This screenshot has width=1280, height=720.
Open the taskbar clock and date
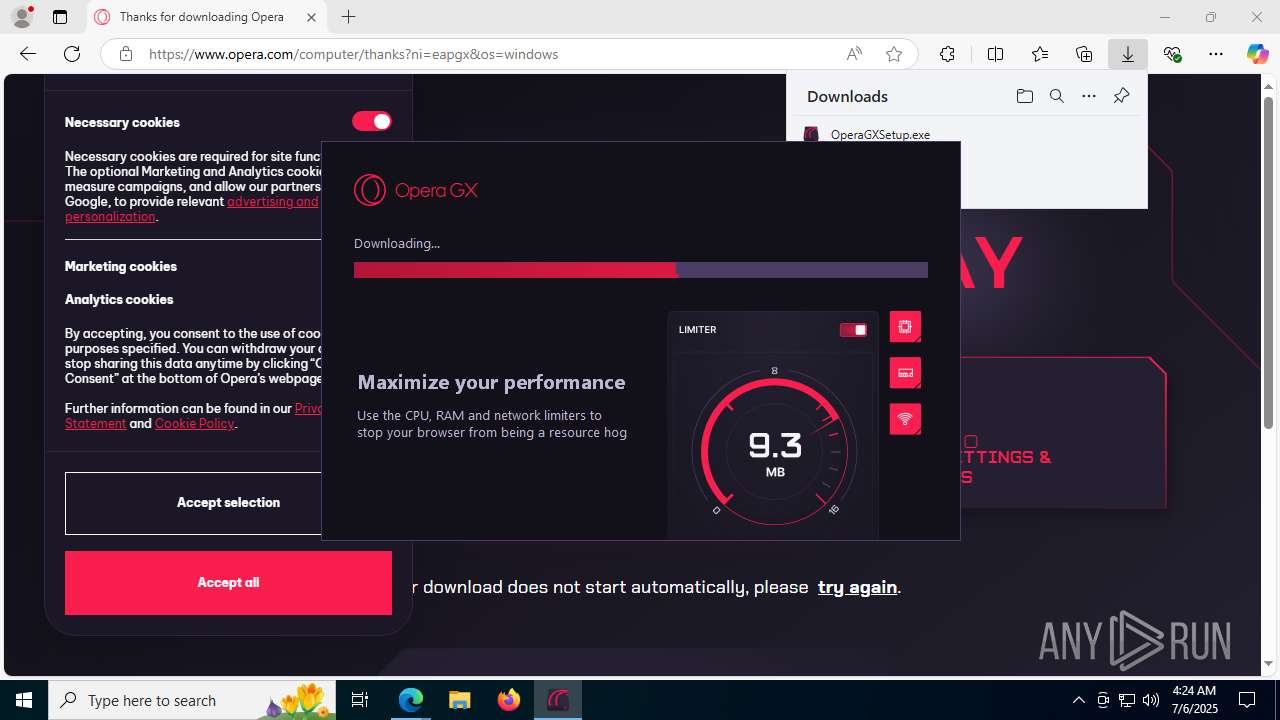pyautogui.click(x=1194, y=700)
